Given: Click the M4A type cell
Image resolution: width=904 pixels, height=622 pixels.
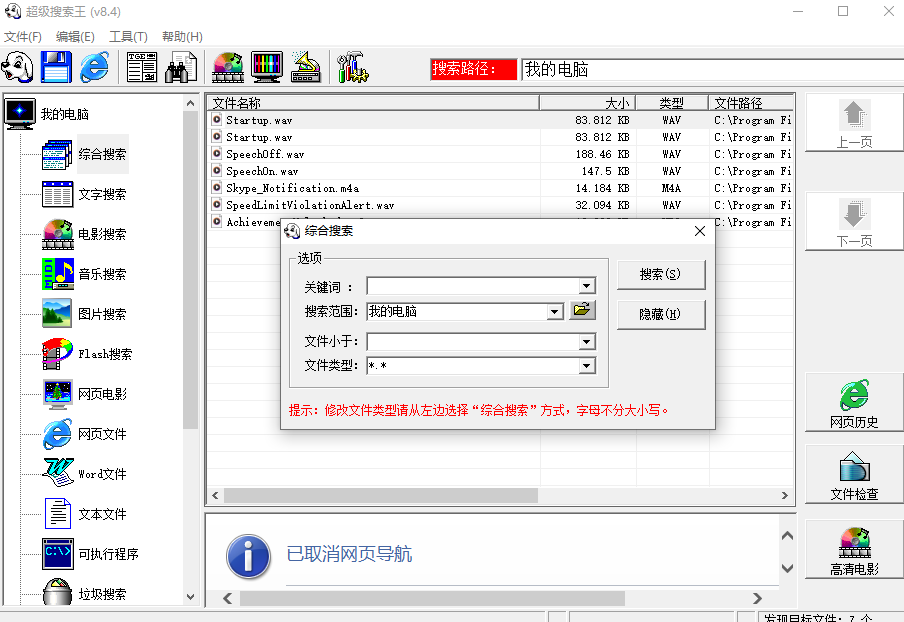Looking at the screenshot, I should 671,189.
